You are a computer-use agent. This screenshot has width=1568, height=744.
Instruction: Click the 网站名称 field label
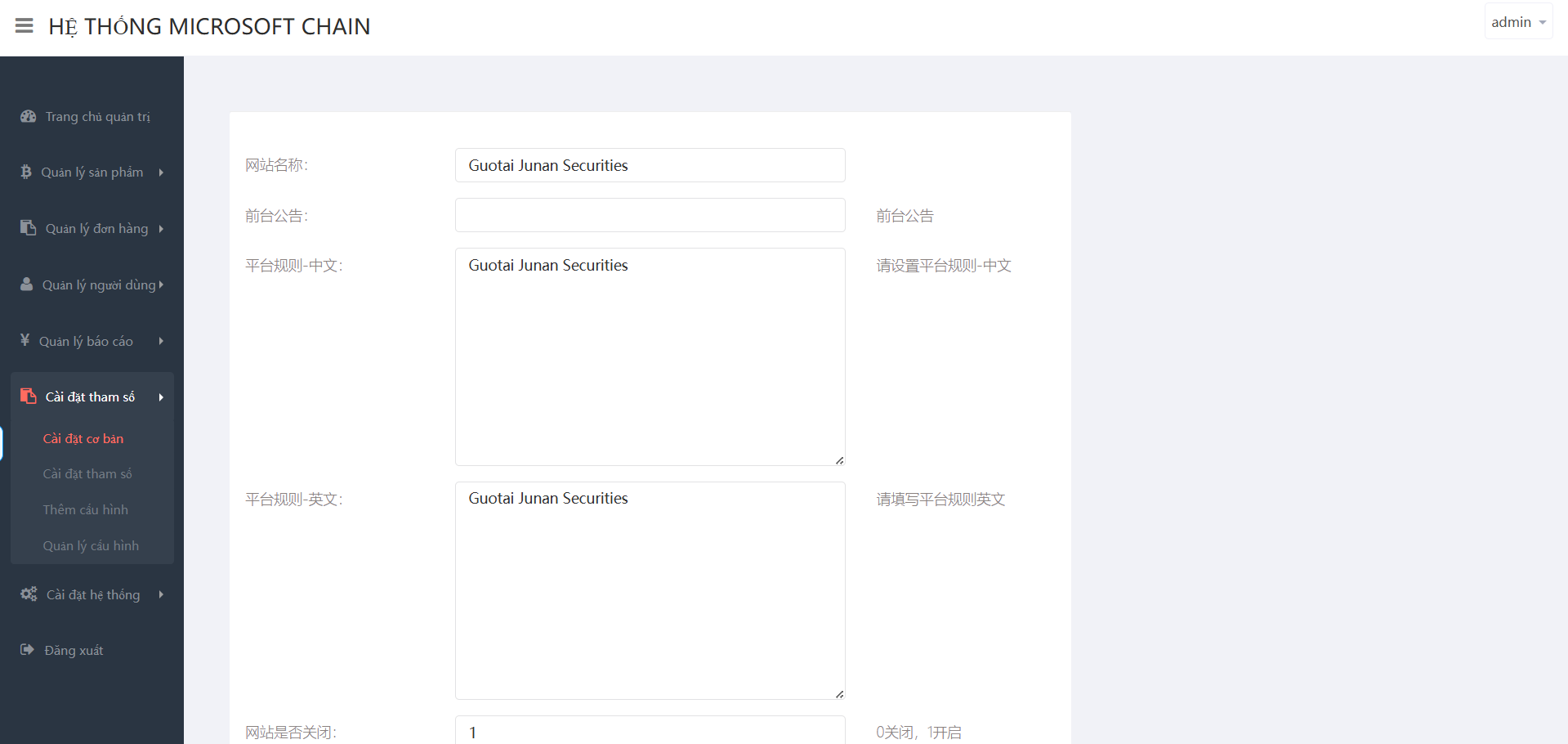click(277, 165)
